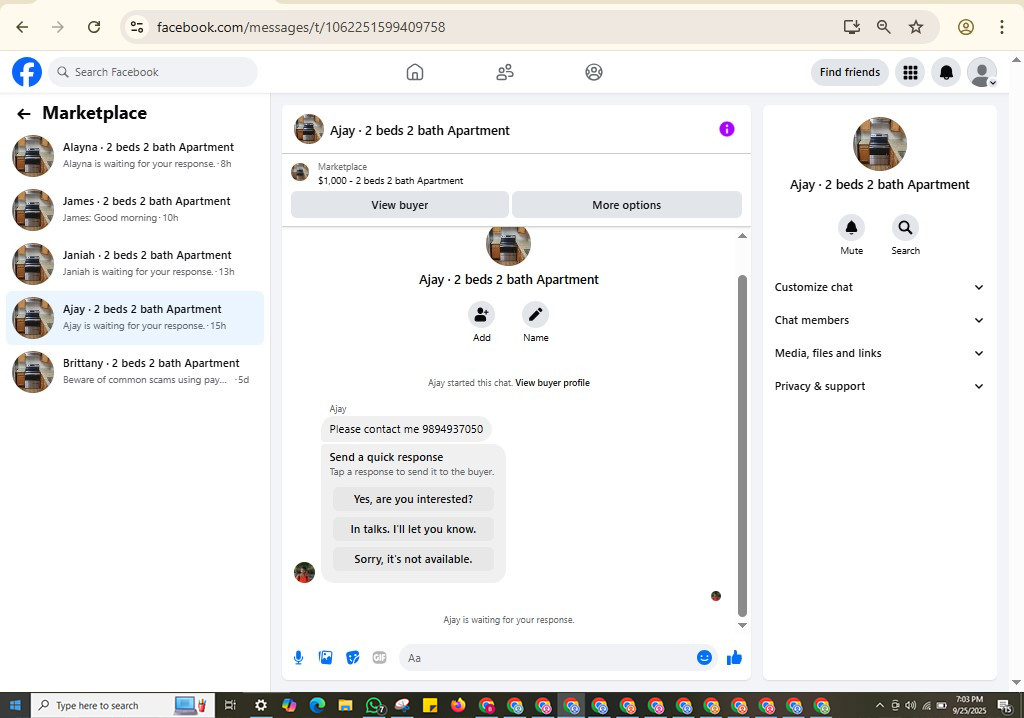Click the Search Facebook field
Screen dimensions: 1024x718
point(153,72)
